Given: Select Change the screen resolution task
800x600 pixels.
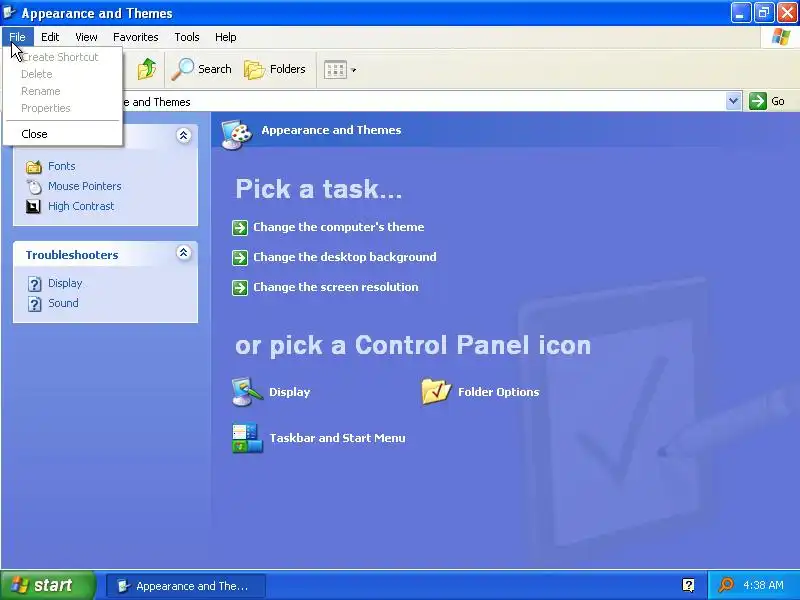Looking at the screenshot, I should (x=336, y=287).
